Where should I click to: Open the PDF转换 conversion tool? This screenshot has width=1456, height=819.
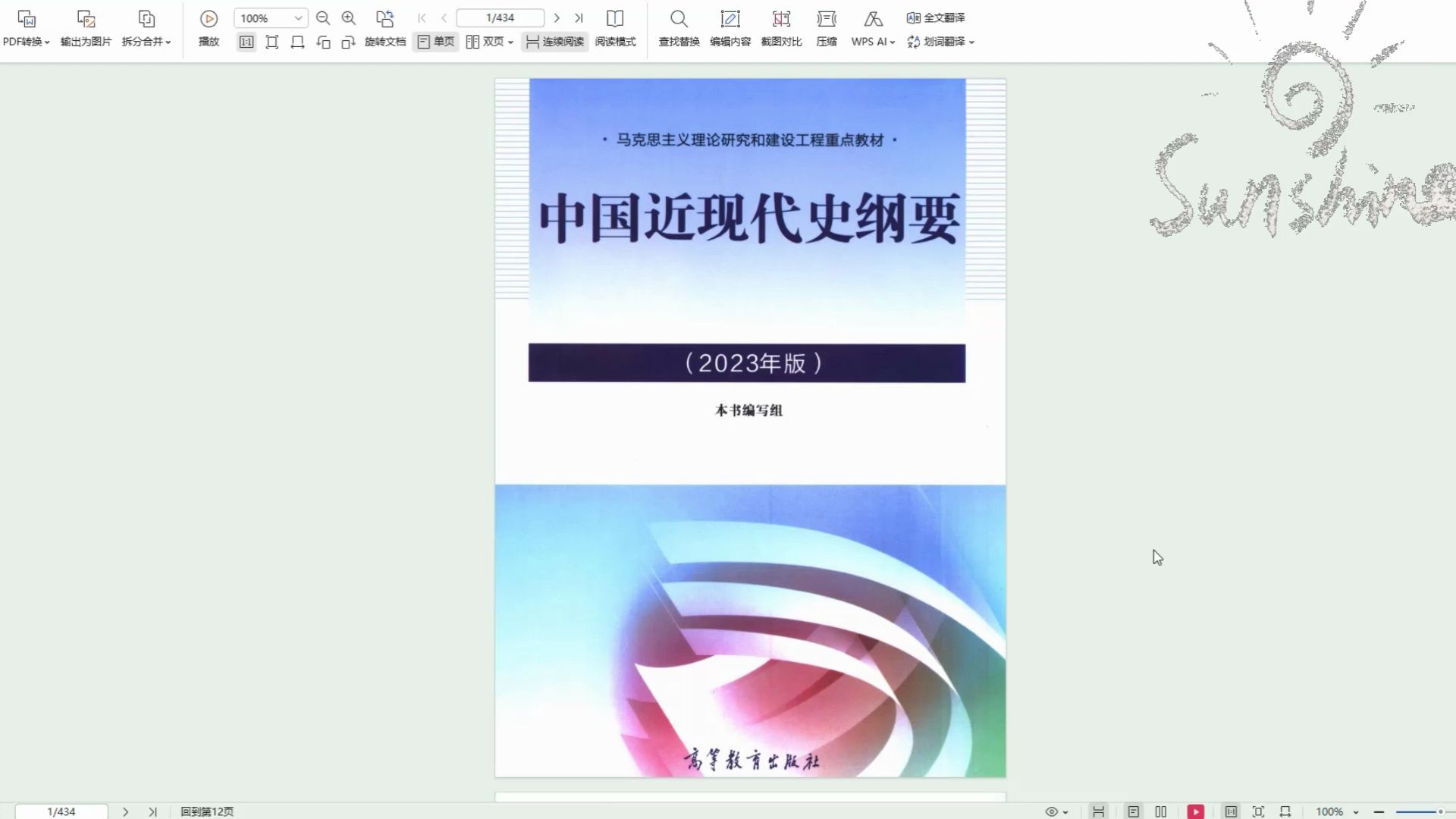(x=26, y=29)
